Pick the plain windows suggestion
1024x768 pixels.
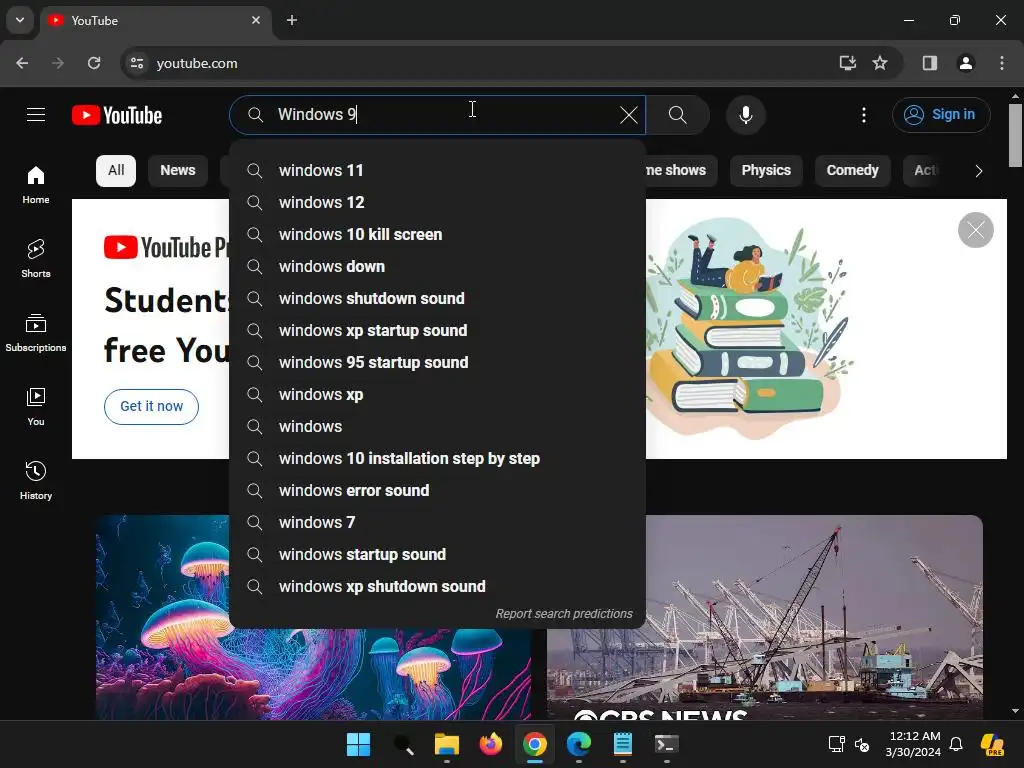438,426
